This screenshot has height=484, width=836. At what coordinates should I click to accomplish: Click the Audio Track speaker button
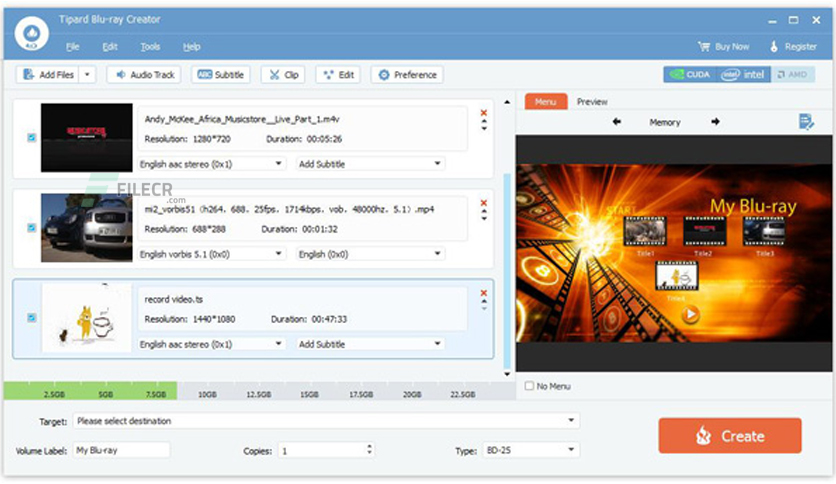(x=144, y=75)
